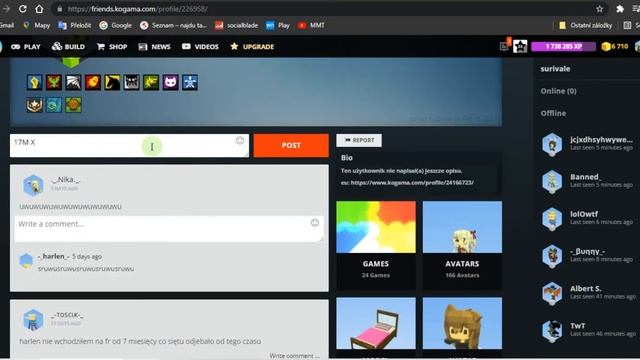This screenshot has width=640, height=360.
Task: Click the orange turtle badge icon
Action: point(73,105)
